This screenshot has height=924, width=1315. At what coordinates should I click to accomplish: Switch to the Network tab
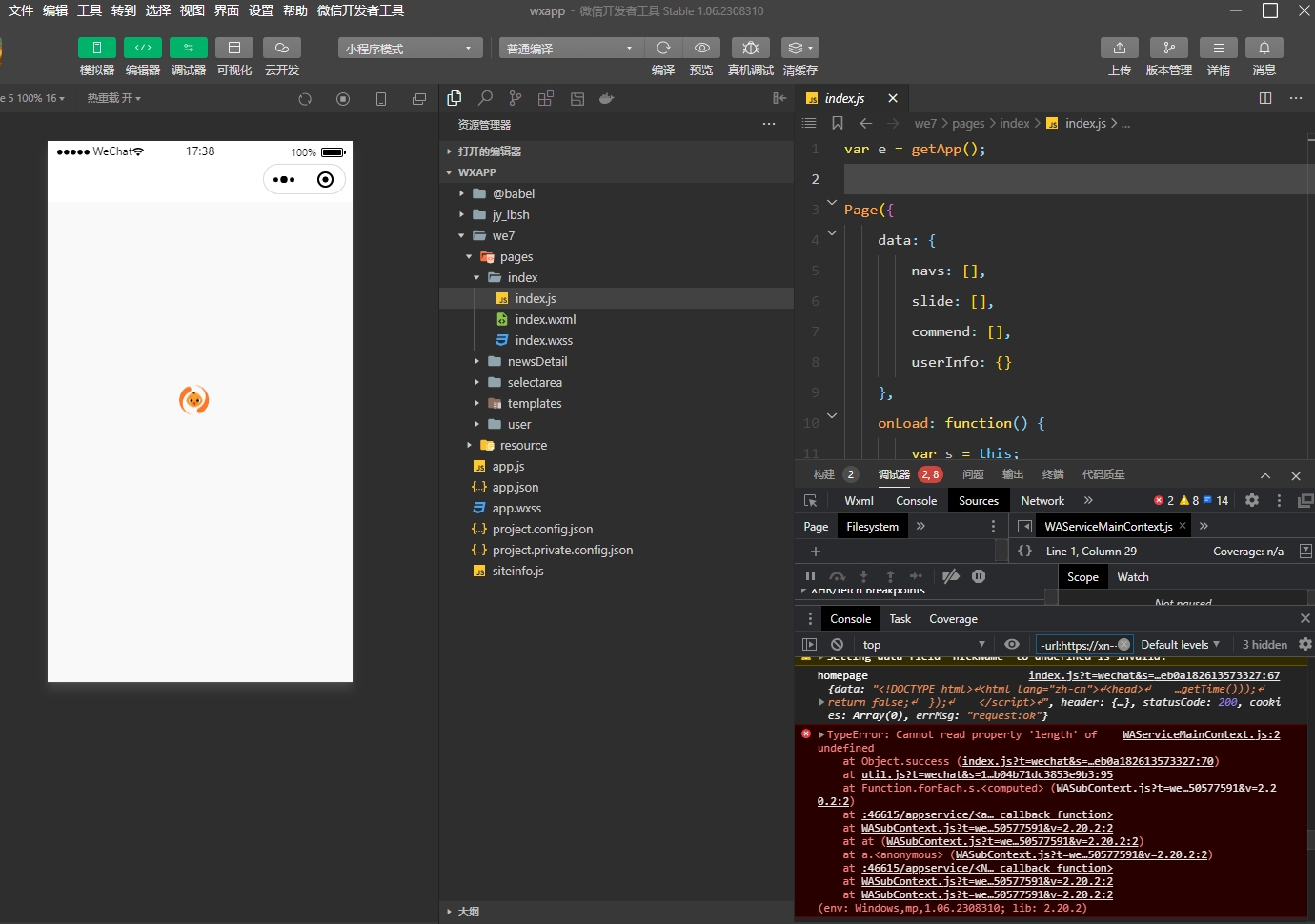coord(1042,501)
